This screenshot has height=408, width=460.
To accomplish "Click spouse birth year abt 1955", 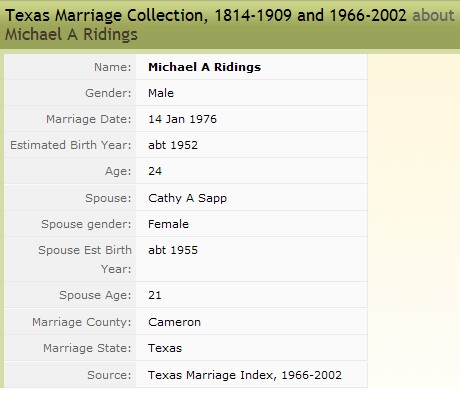I will (173, 250).
